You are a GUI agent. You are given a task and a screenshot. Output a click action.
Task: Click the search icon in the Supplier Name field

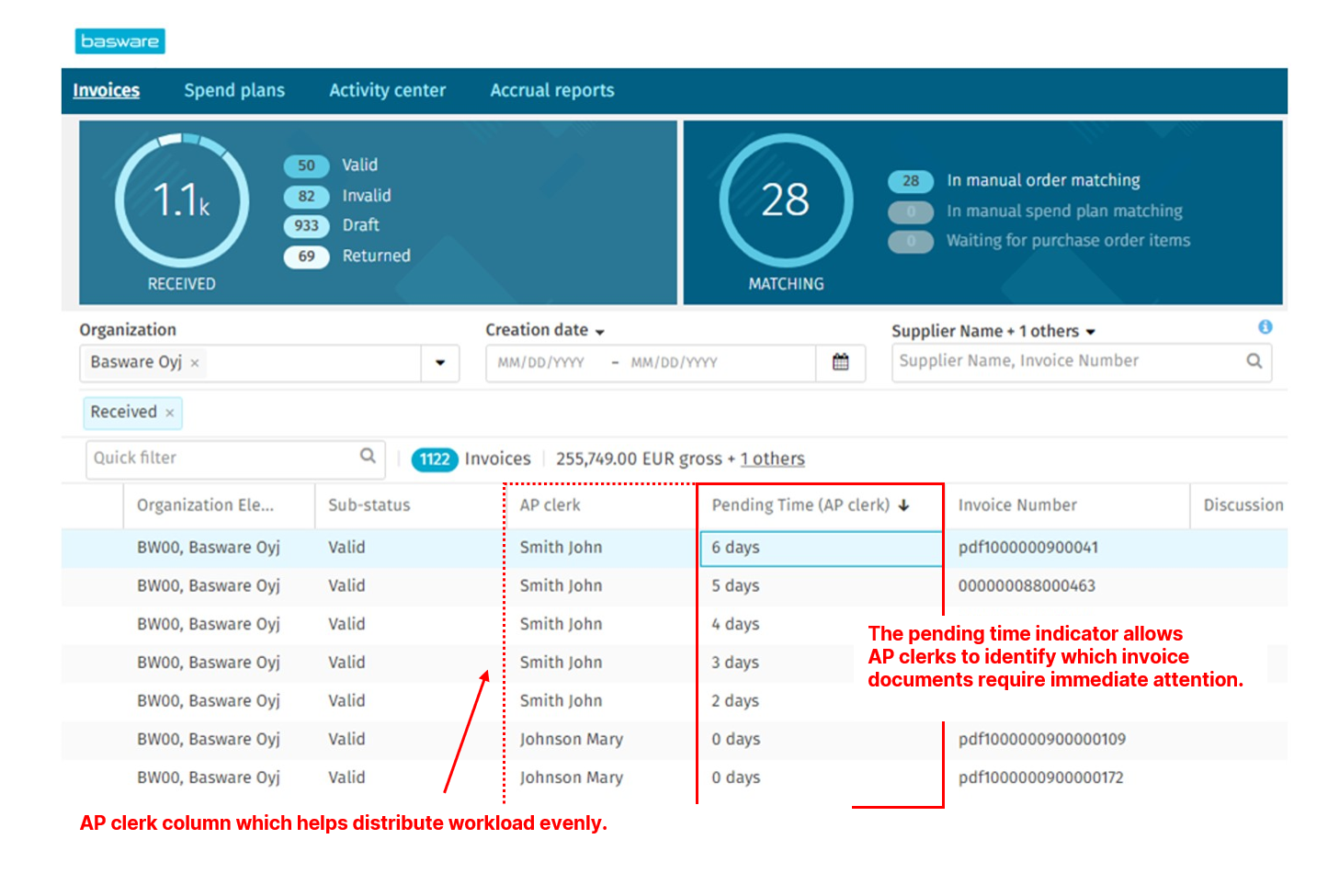click(x=1254, y=361)
